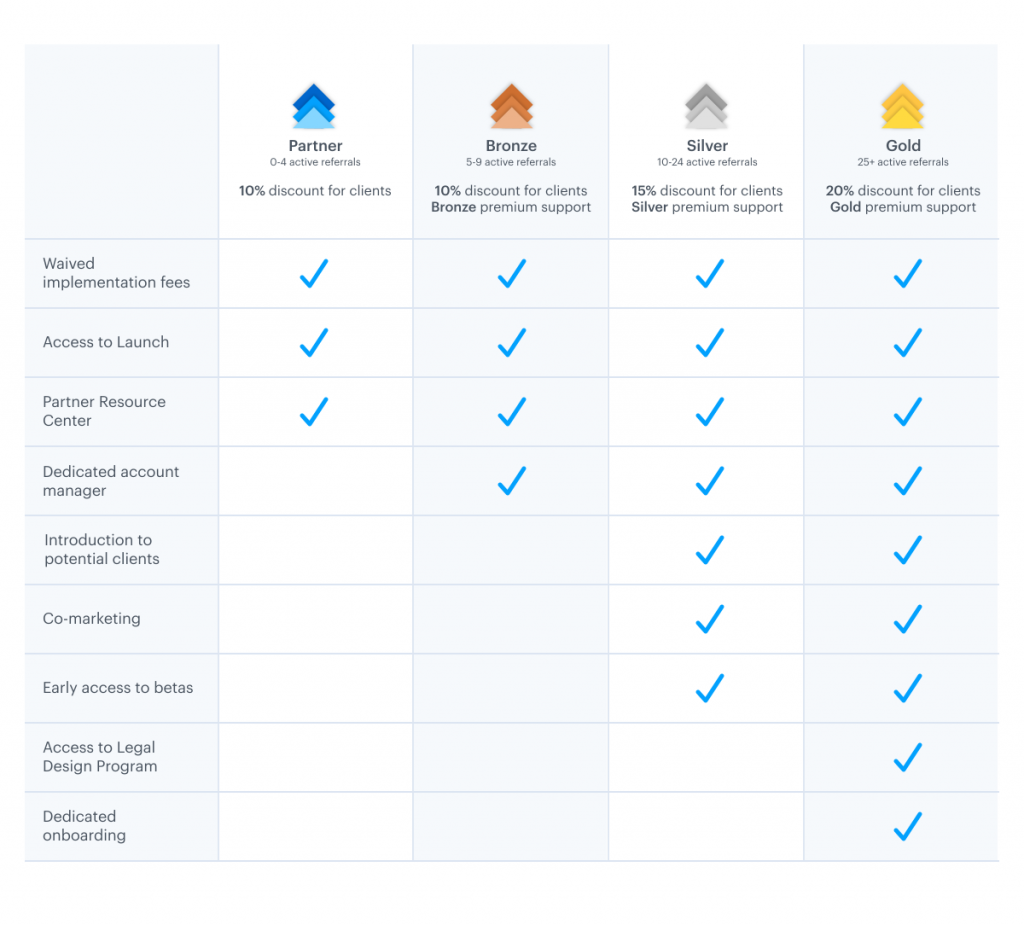The image size is (1024, 925).
Task: Click the Co-marketing row label
Action: (x=91, y=619)
